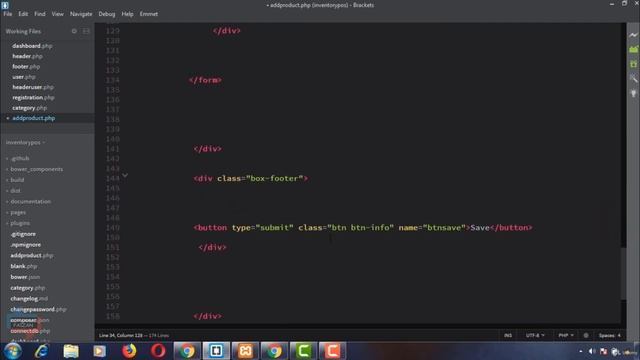Click the lightbulb hint icon in right toolbar

tap(633, 93)
